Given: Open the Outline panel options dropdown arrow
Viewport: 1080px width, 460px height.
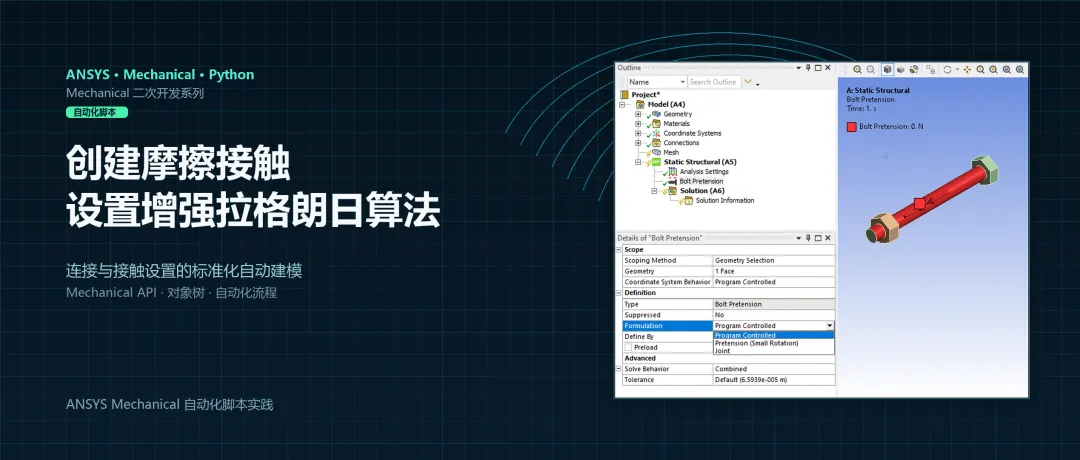Looking at the screenshot, I should (x=799, y=67).
